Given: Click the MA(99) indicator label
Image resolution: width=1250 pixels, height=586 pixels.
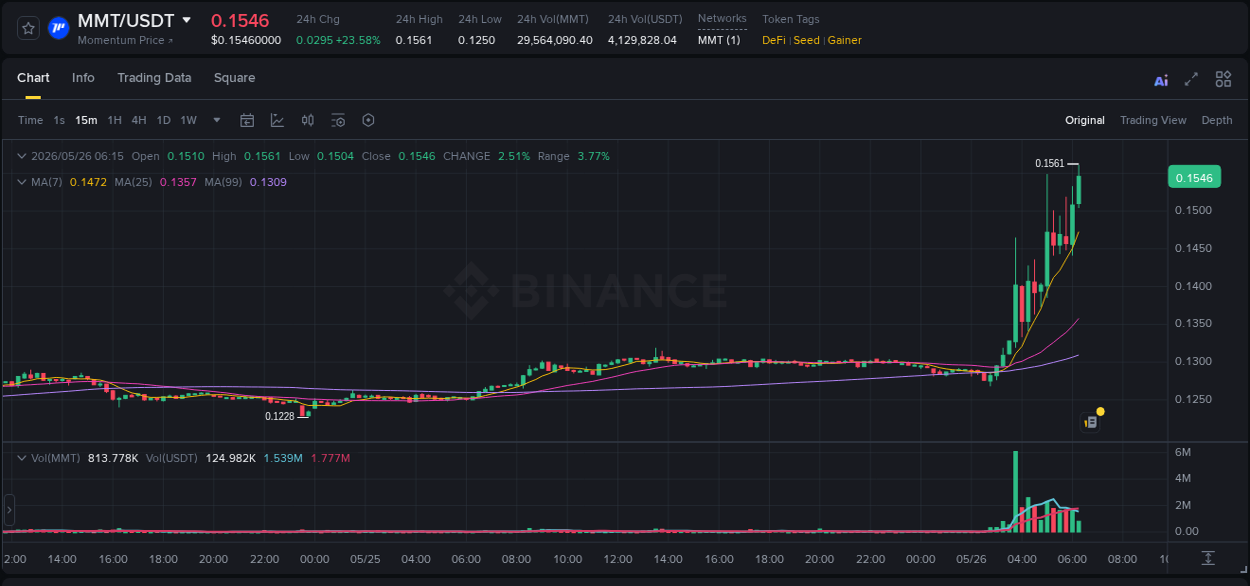Looking at the screenshot, I should pos(223,182).
